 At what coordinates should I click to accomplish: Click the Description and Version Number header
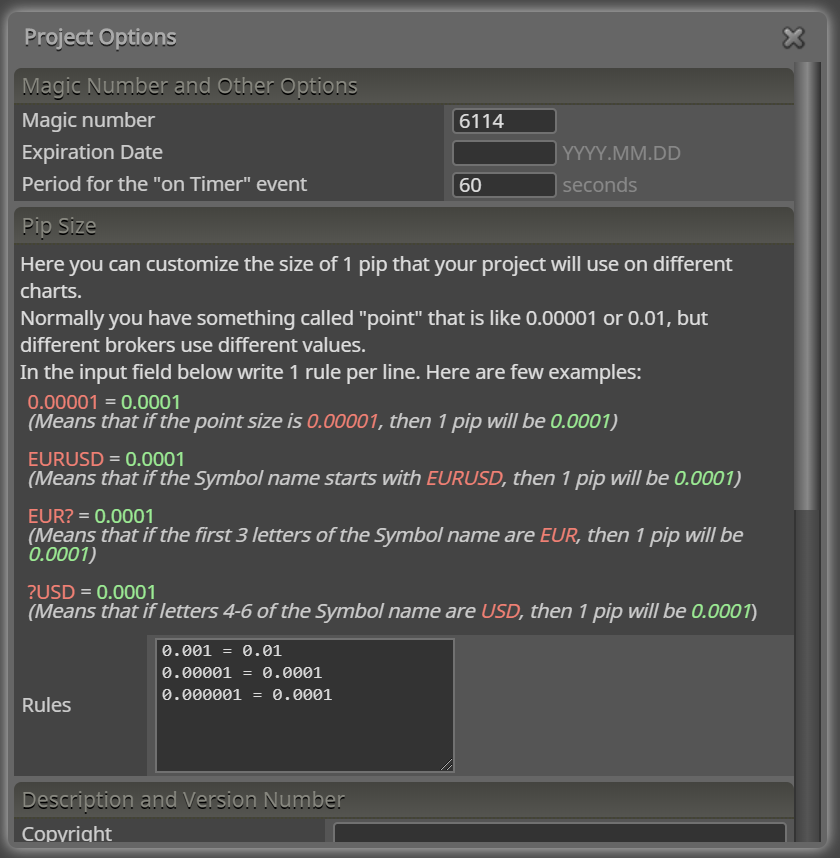tap(404, 800)
